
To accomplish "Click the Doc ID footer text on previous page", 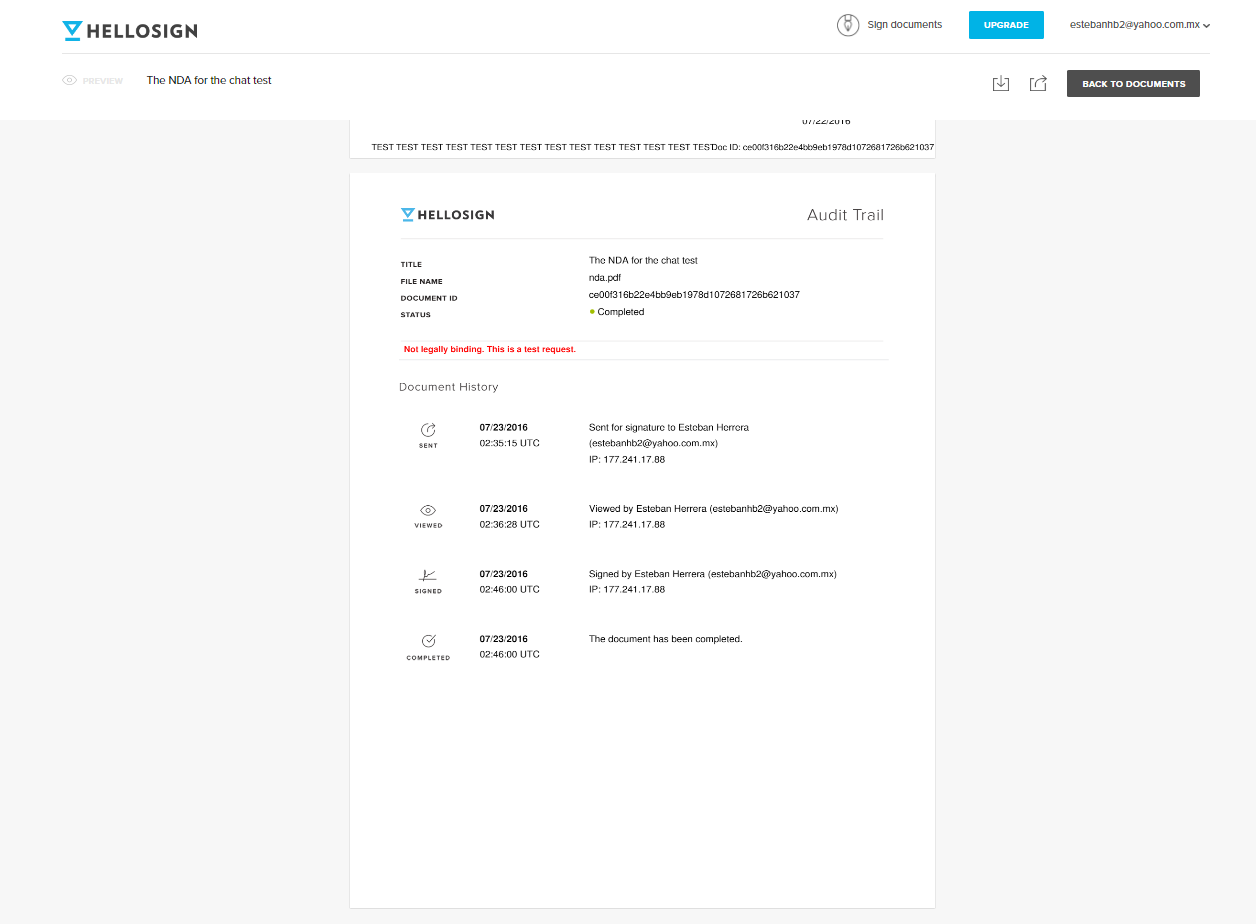I will (823, 147).
